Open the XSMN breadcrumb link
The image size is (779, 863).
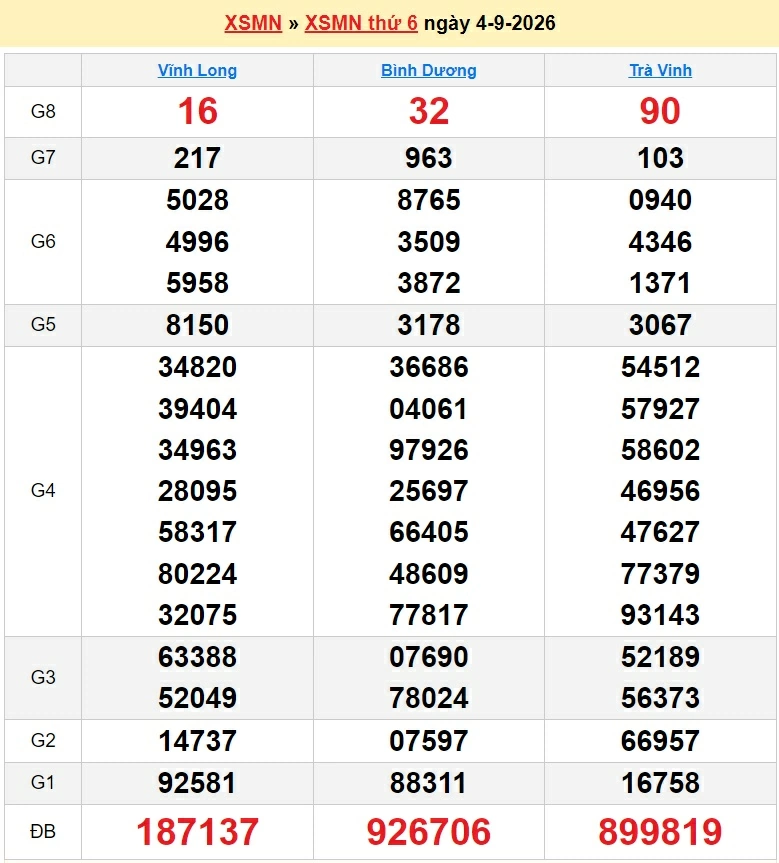(253, 23)
